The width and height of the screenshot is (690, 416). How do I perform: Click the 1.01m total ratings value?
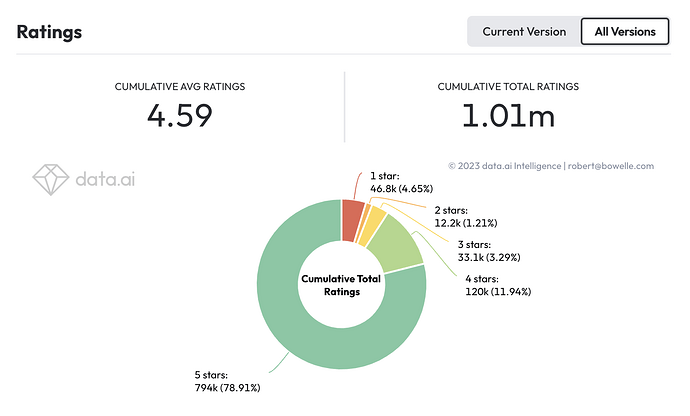tap(508, 116)
